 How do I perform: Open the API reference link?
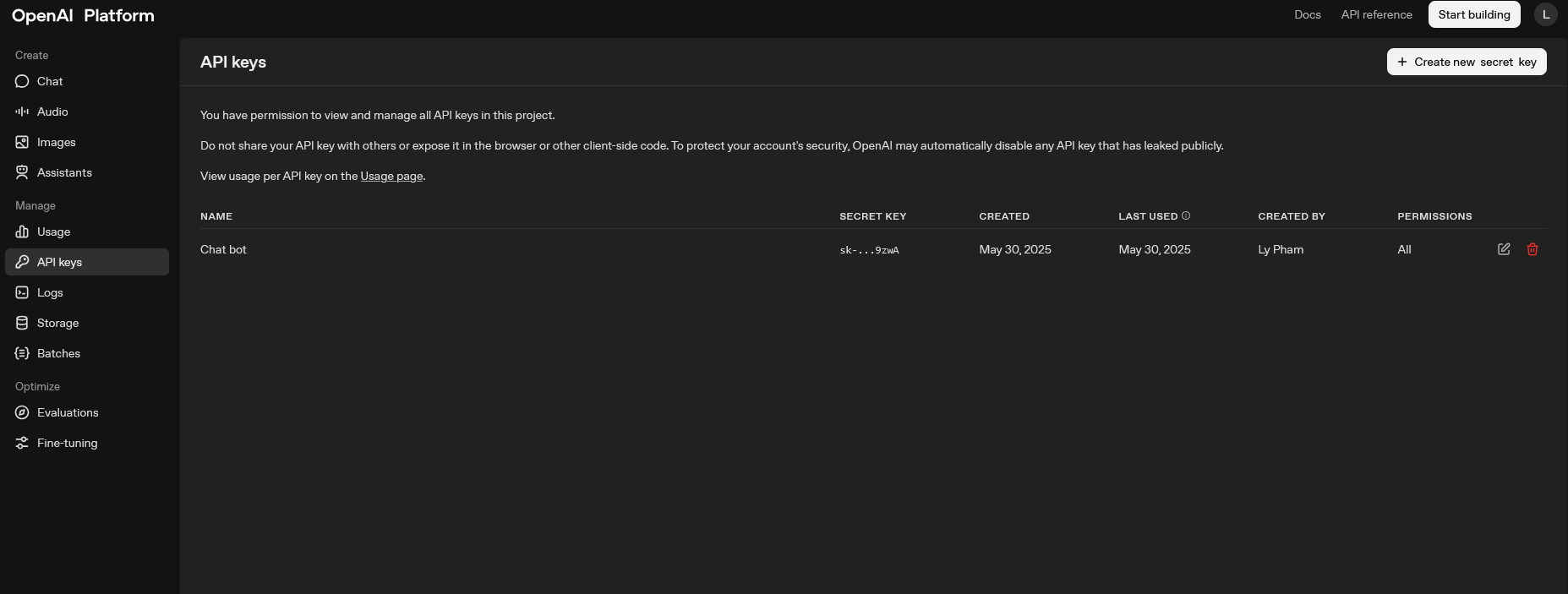click(x=1376, y=14)
